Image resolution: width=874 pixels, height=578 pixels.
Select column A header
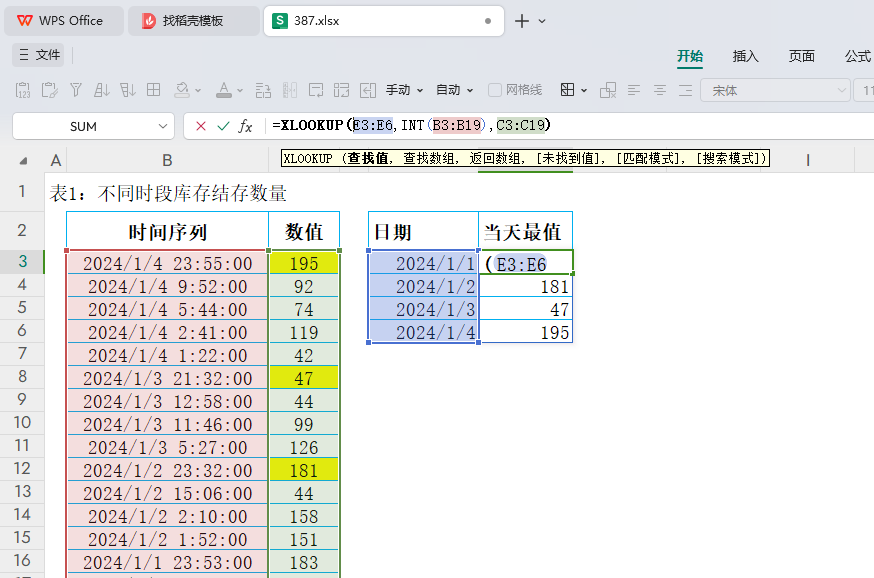click(55, 161)
